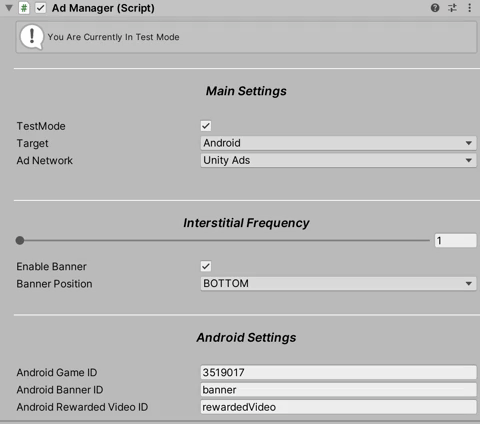Disable the Ad Manager script checkbox

[40, 8]
